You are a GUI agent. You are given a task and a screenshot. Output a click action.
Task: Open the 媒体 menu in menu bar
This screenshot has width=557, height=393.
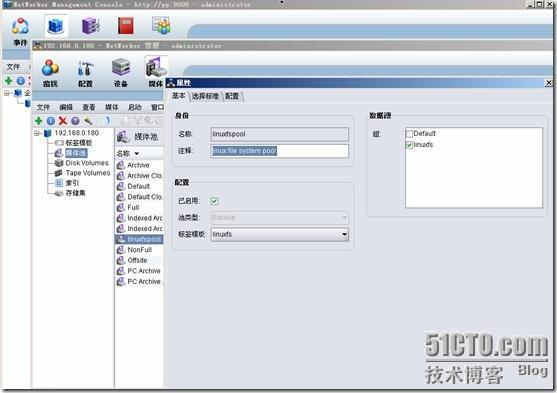click(x=111, y=107)
